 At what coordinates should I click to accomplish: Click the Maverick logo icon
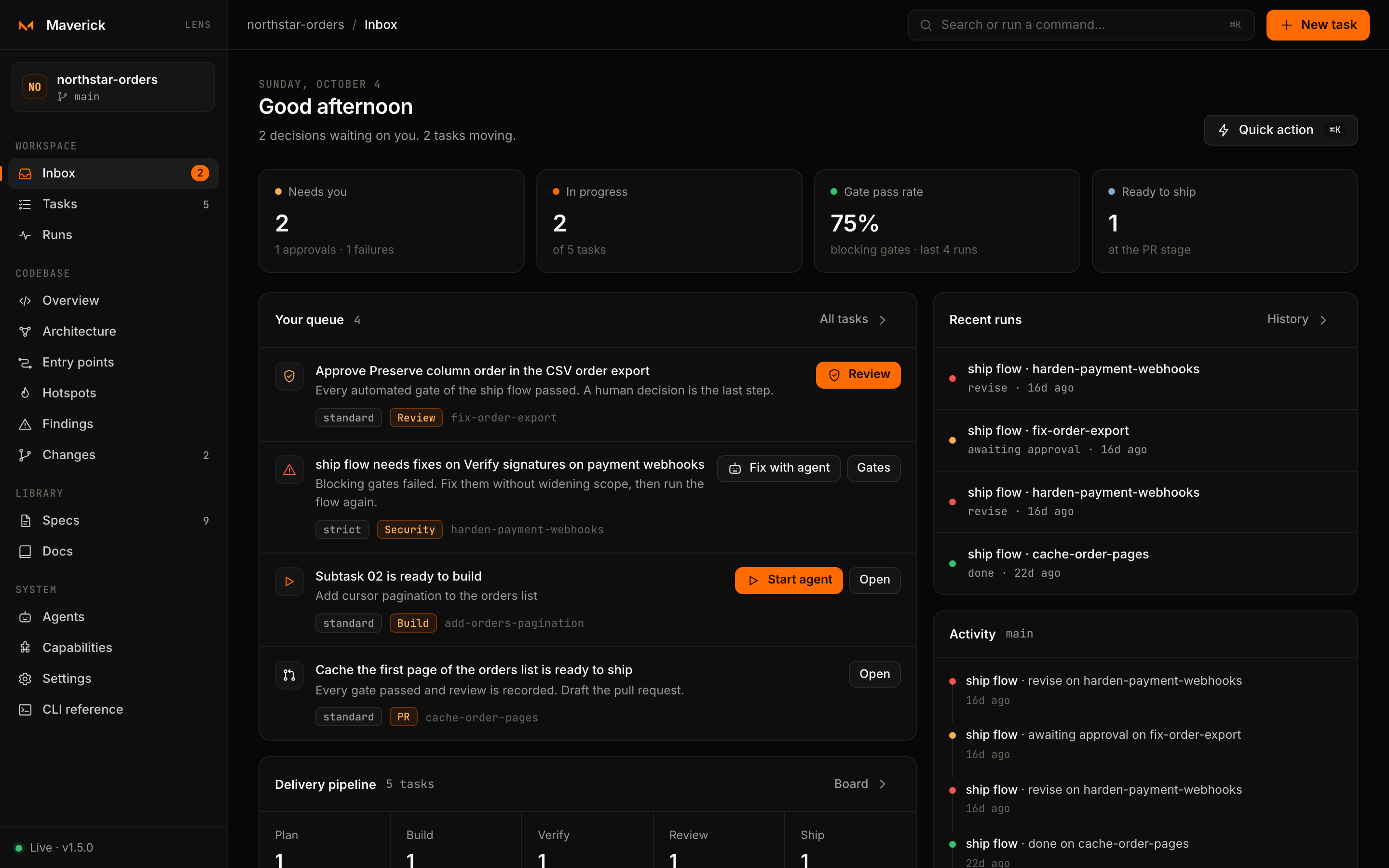[26, 25]
